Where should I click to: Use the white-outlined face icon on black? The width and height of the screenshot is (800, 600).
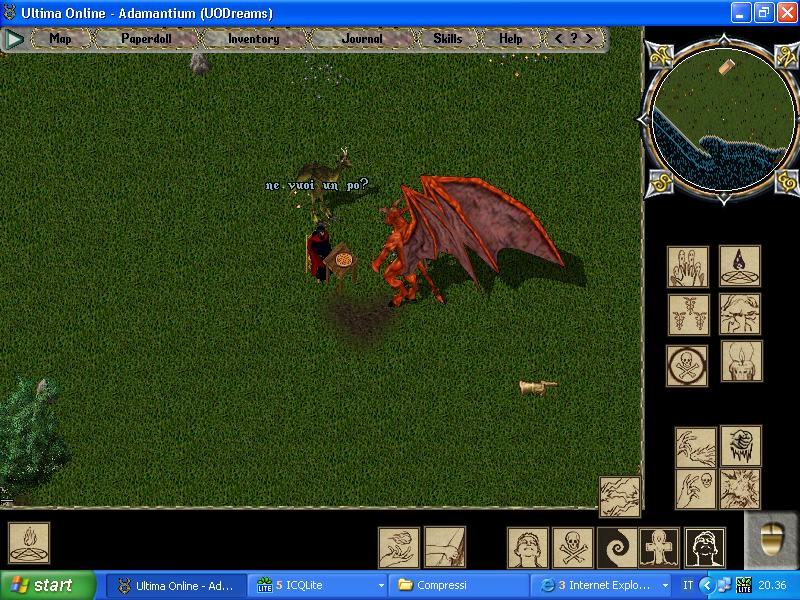tap(705, 548)
